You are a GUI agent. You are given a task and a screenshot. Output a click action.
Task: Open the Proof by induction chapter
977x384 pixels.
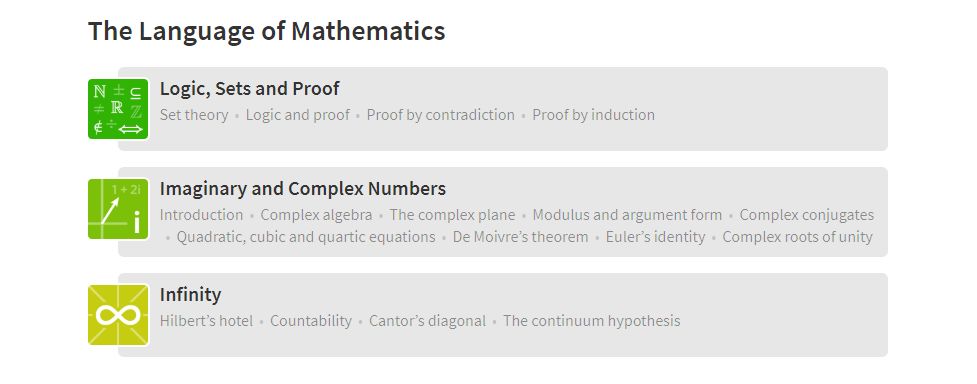(x=593, y=115)
